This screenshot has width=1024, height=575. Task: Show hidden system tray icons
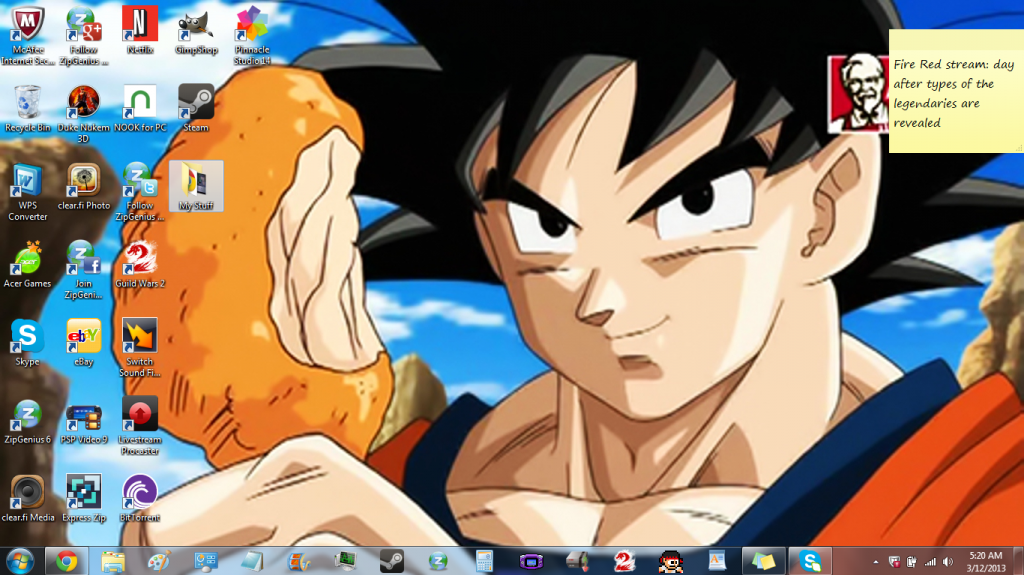[x=876, y=562]
